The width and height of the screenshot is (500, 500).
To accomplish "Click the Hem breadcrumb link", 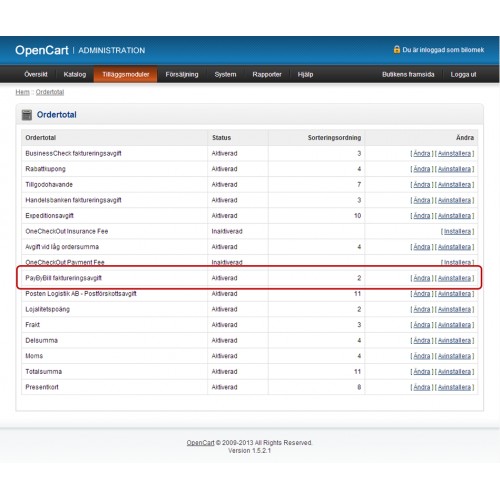I will tap(22, 92).
